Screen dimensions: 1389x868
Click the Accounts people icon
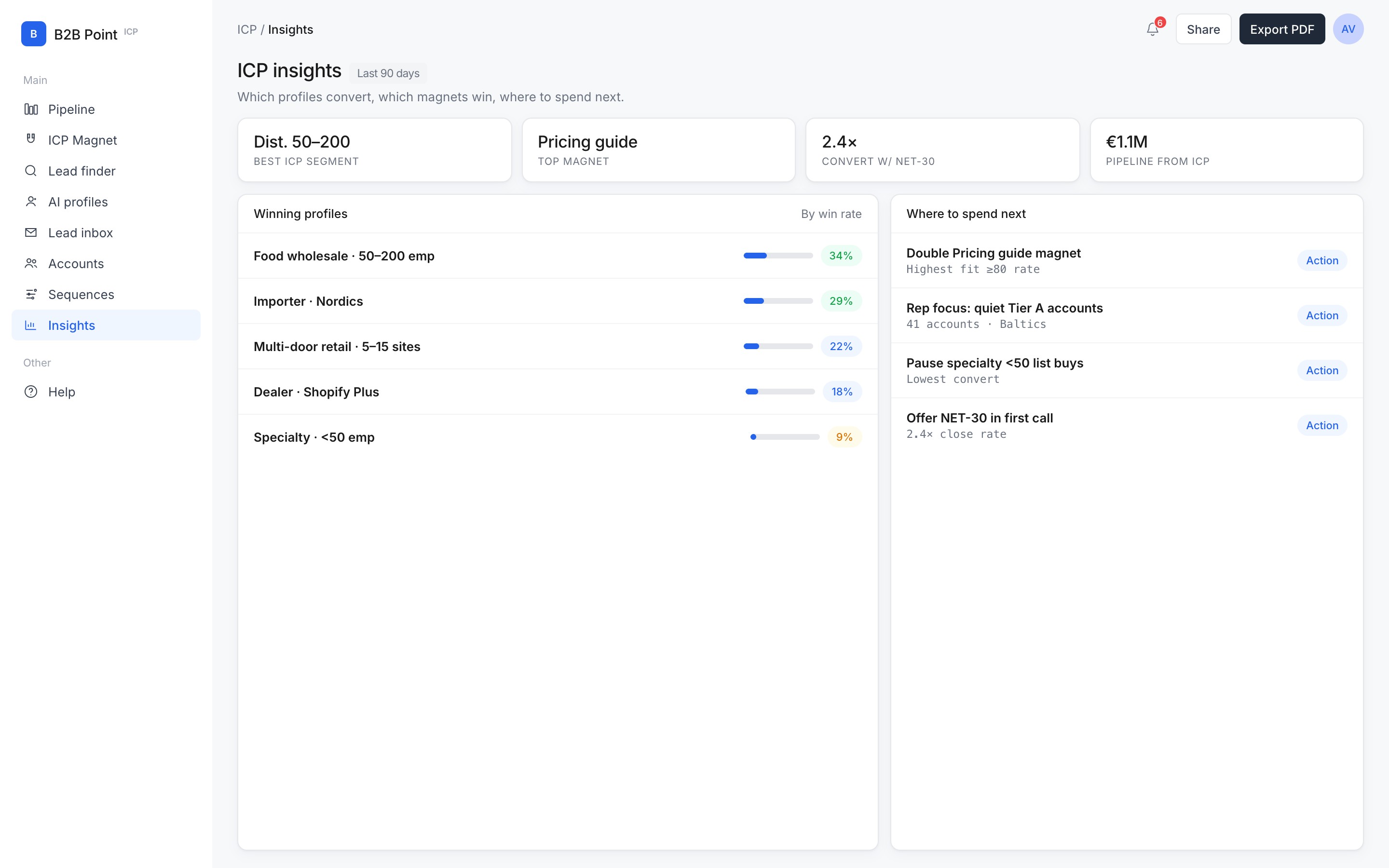[31, 263]
